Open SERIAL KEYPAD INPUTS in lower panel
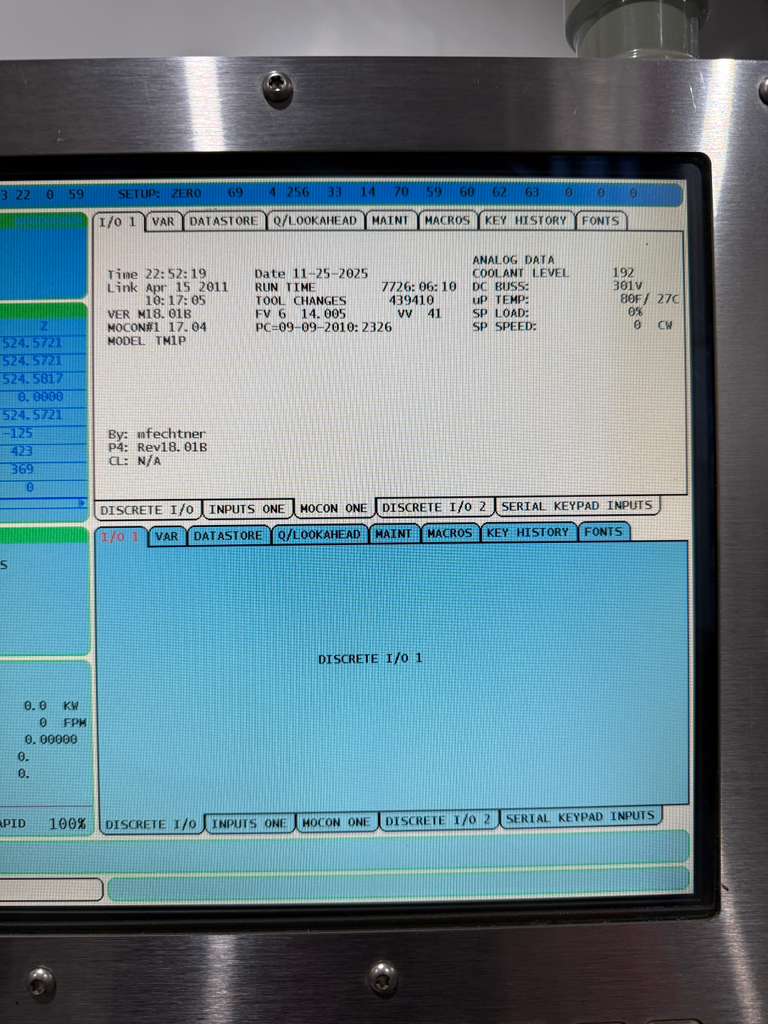This screenshot has height=1024, width=768. [580, 818]
